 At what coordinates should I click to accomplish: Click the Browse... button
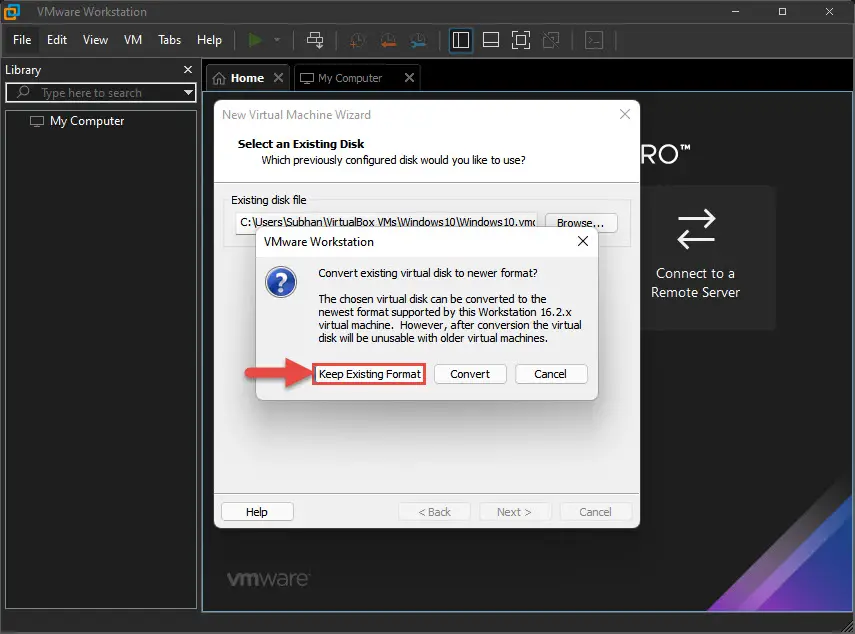(x=581, y=222)
